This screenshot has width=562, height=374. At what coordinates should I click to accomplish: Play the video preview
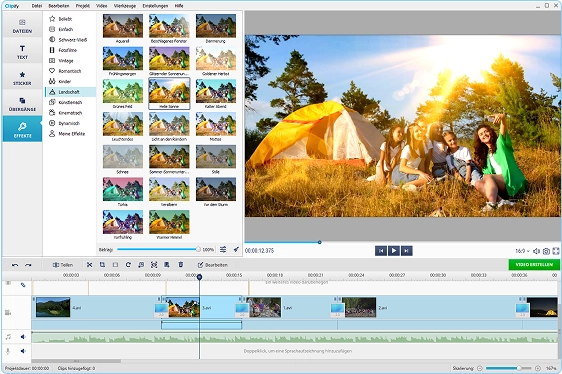click(x=394, y=251)
